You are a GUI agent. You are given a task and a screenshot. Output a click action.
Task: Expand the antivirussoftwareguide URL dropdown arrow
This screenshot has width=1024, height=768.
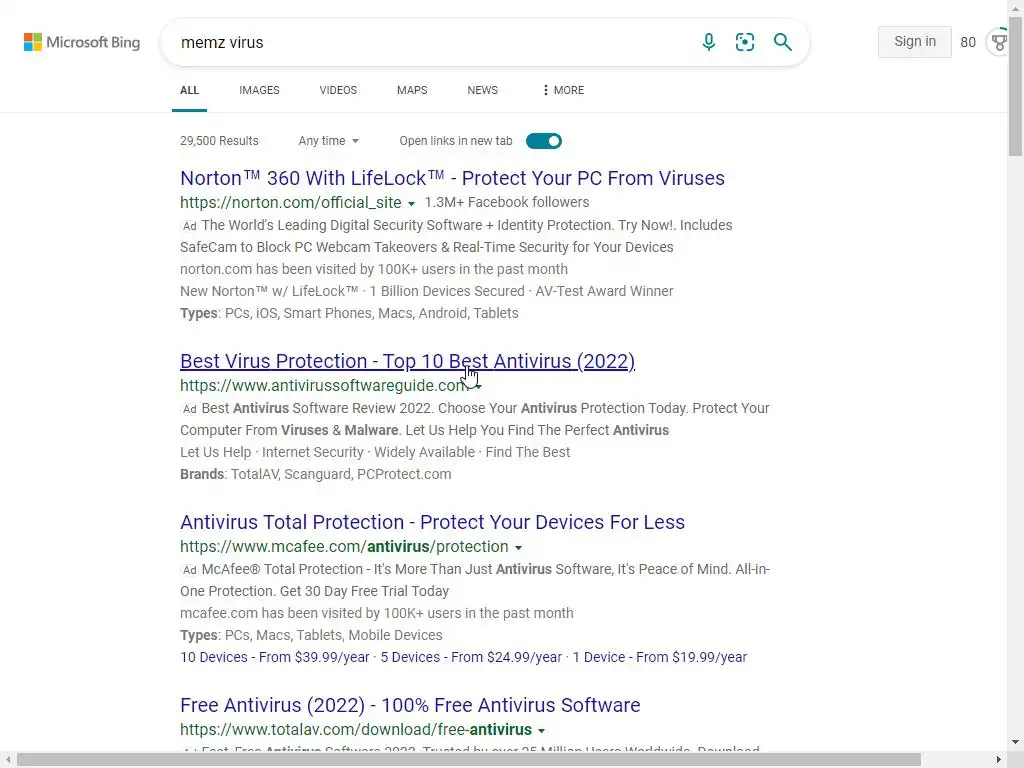point(479,387)
